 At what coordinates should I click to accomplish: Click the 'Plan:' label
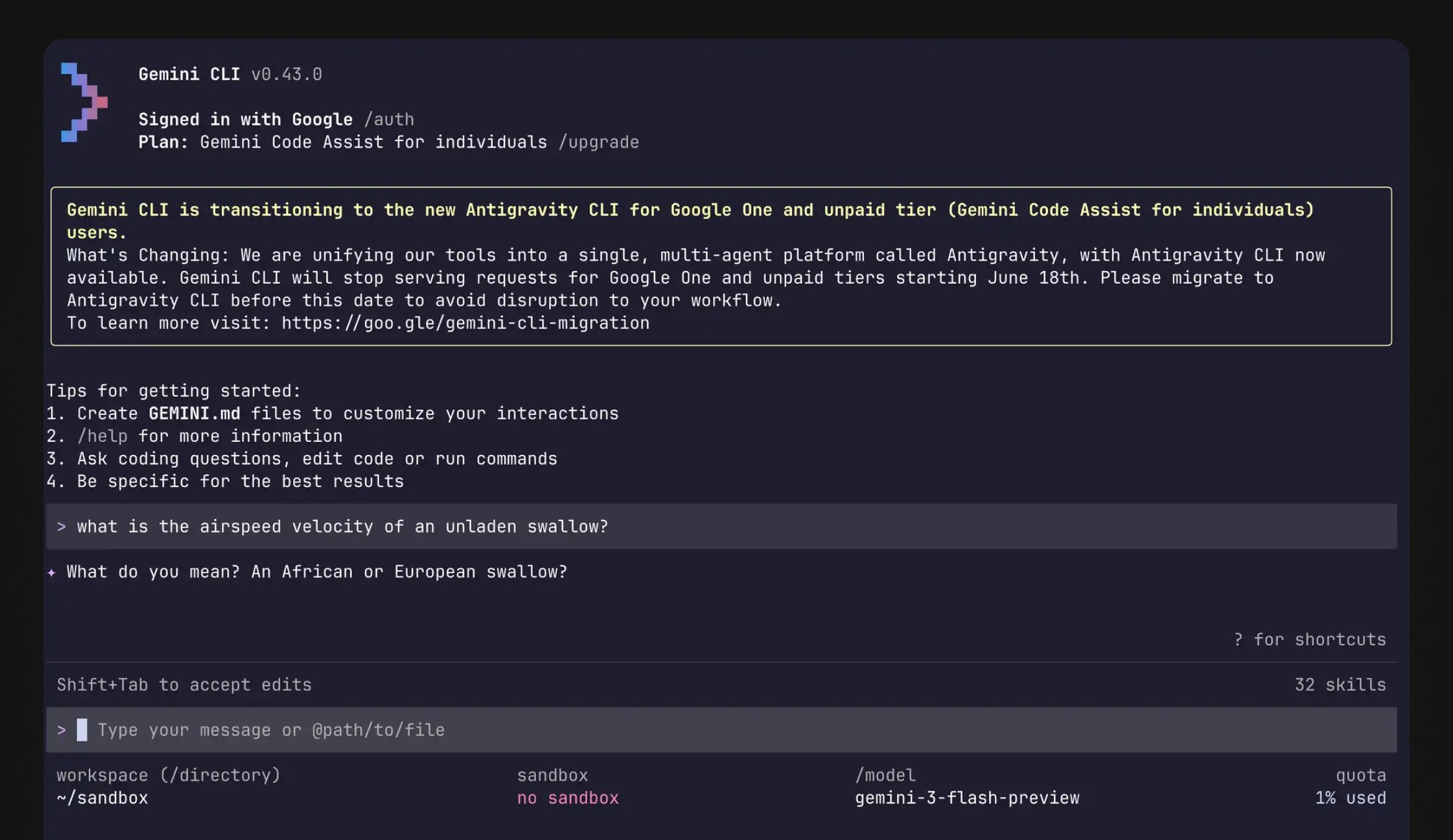tap(163, 142)
